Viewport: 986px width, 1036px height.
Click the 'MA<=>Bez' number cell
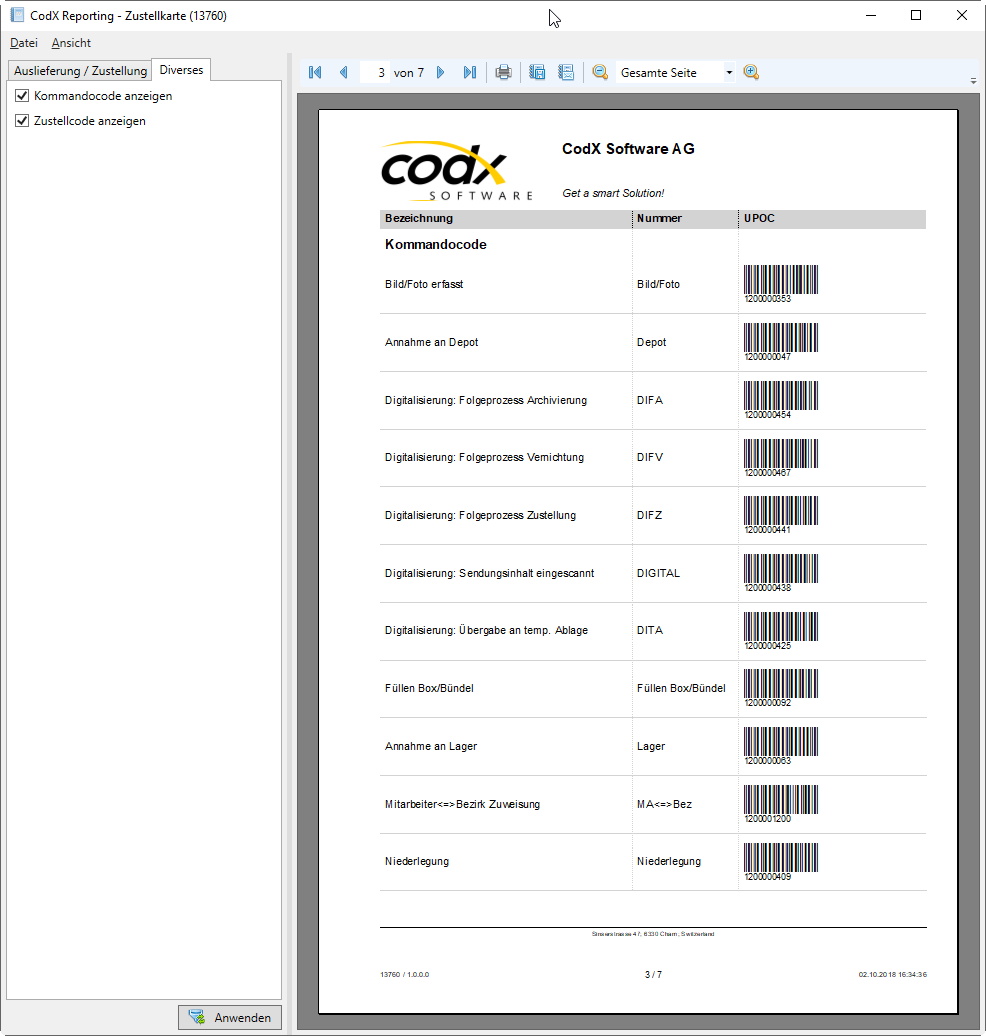click(x=664, y=804)
